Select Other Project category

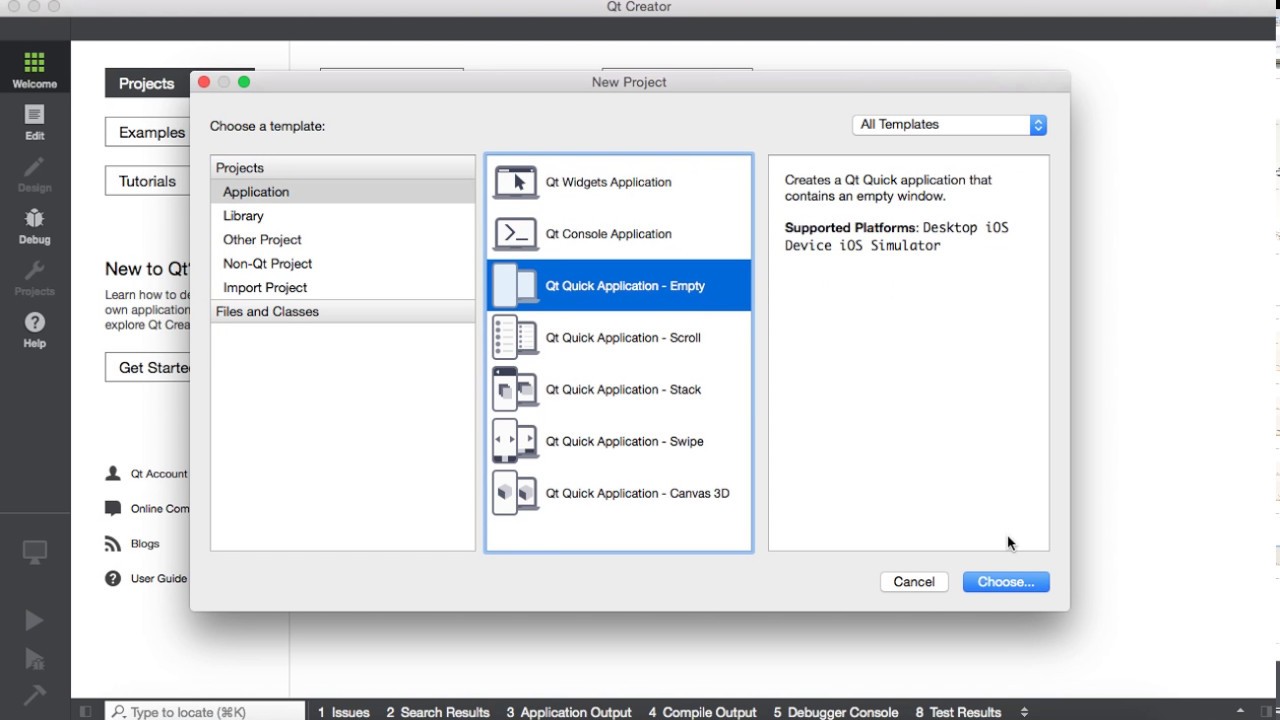click(343, 240)
